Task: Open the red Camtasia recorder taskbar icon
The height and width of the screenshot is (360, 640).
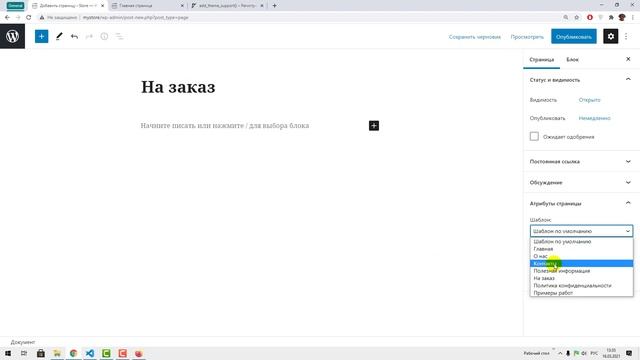Action: click(122, 353)
